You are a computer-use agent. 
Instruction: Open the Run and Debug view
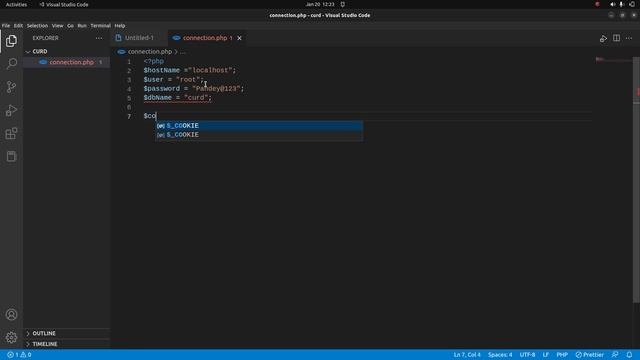[11, 110]
